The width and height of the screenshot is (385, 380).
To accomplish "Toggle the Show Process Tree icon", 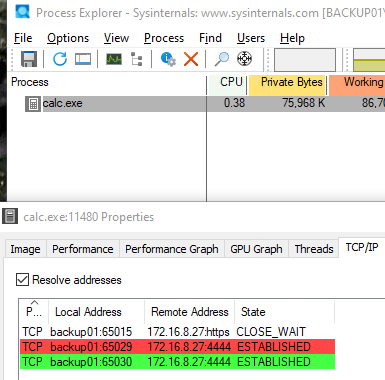I will point(136,59).
